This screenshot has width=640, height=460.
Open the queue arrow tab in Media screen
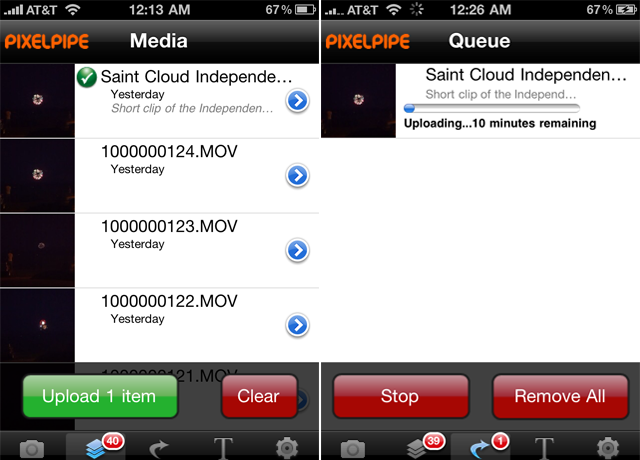coord(159,449)
